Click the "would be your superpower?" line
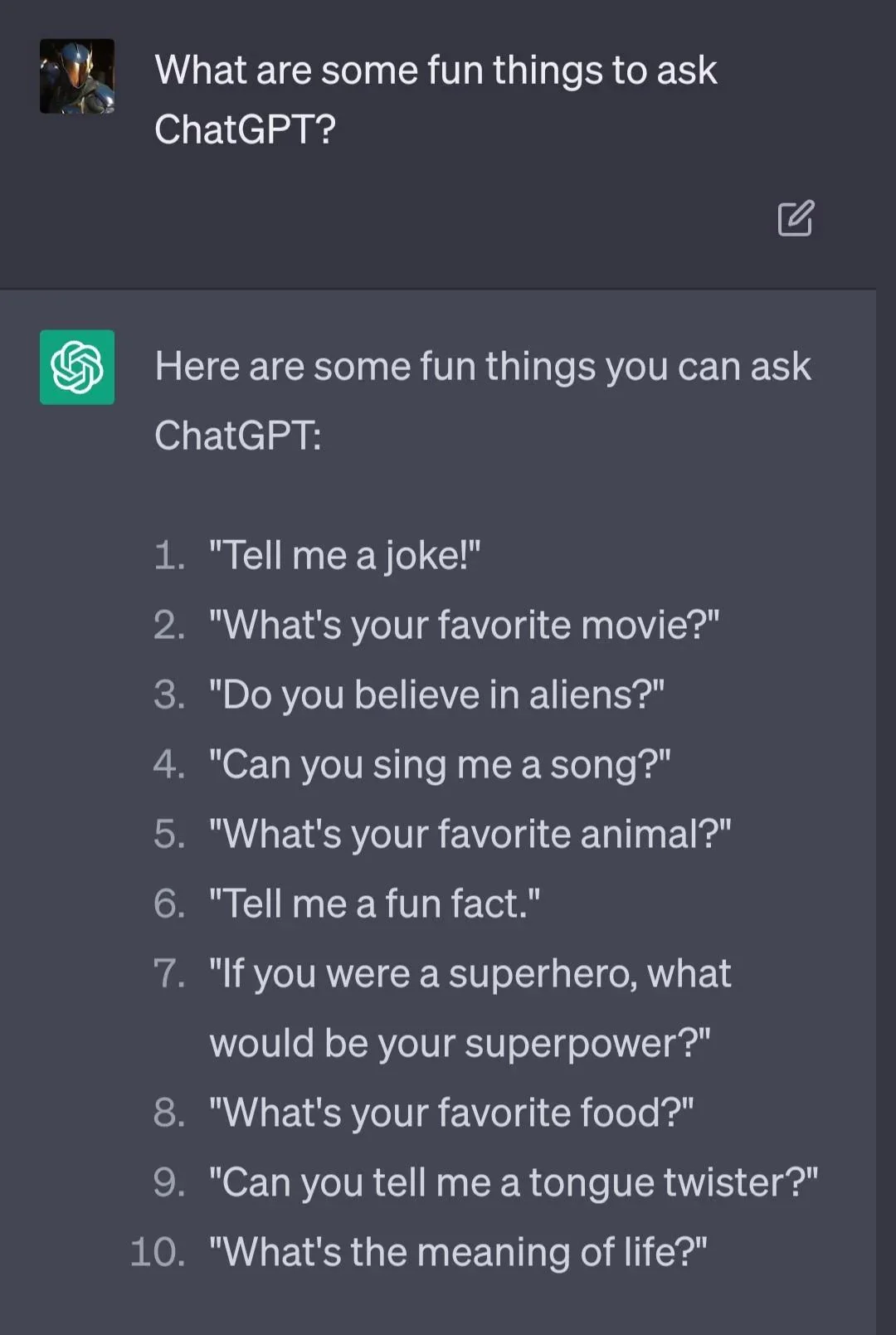Image resolution: width=896 pixels, height=1335 pixels. click(460, 1043)
